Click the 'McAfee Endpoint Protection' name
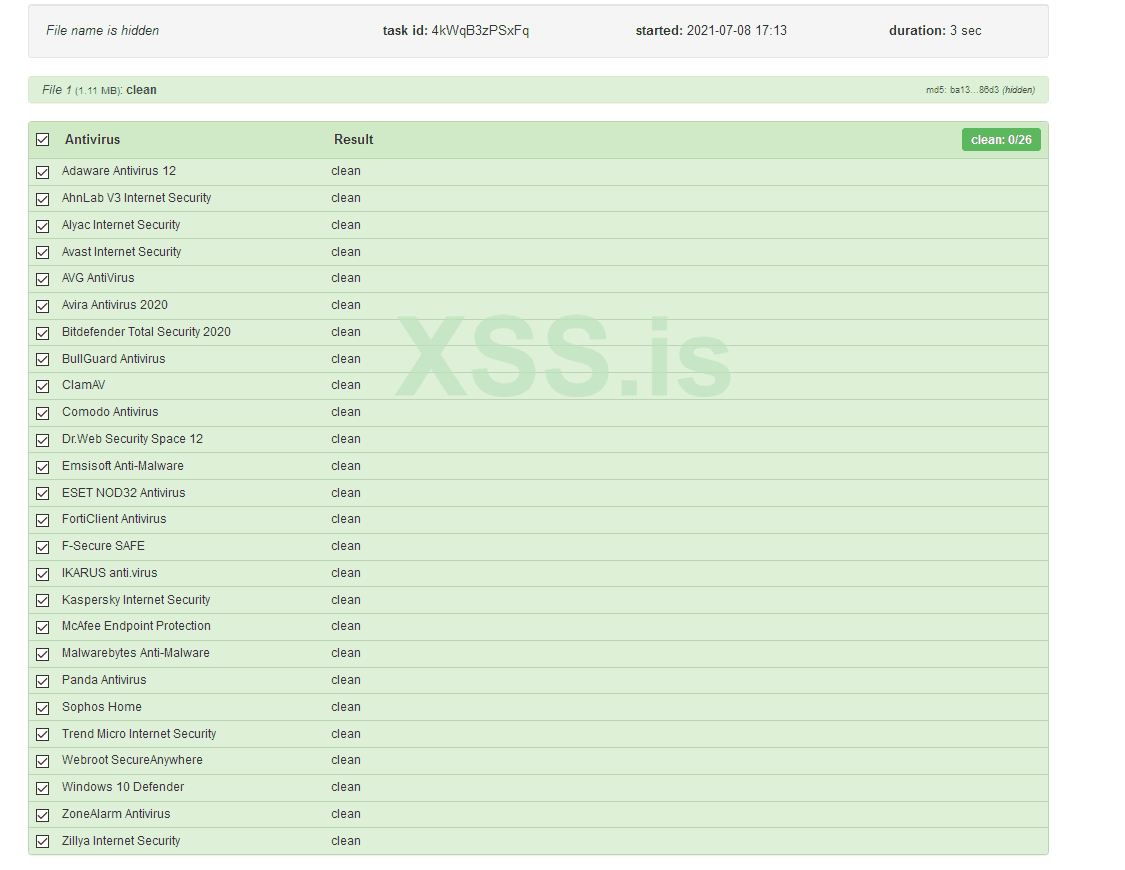 tap(136, 625)
